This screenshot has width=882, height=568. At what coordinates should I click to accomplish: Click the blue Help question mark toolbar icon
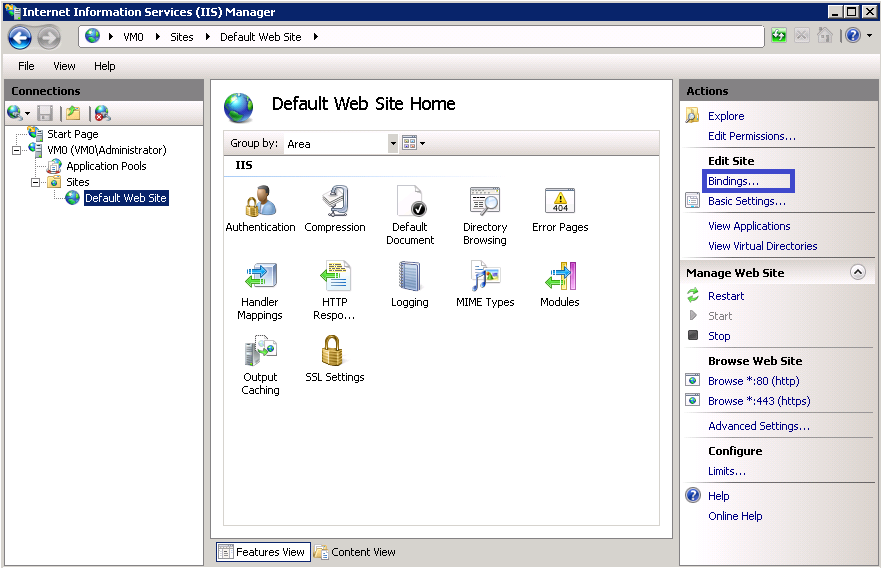pyautogui.click(x=853, y=35)
